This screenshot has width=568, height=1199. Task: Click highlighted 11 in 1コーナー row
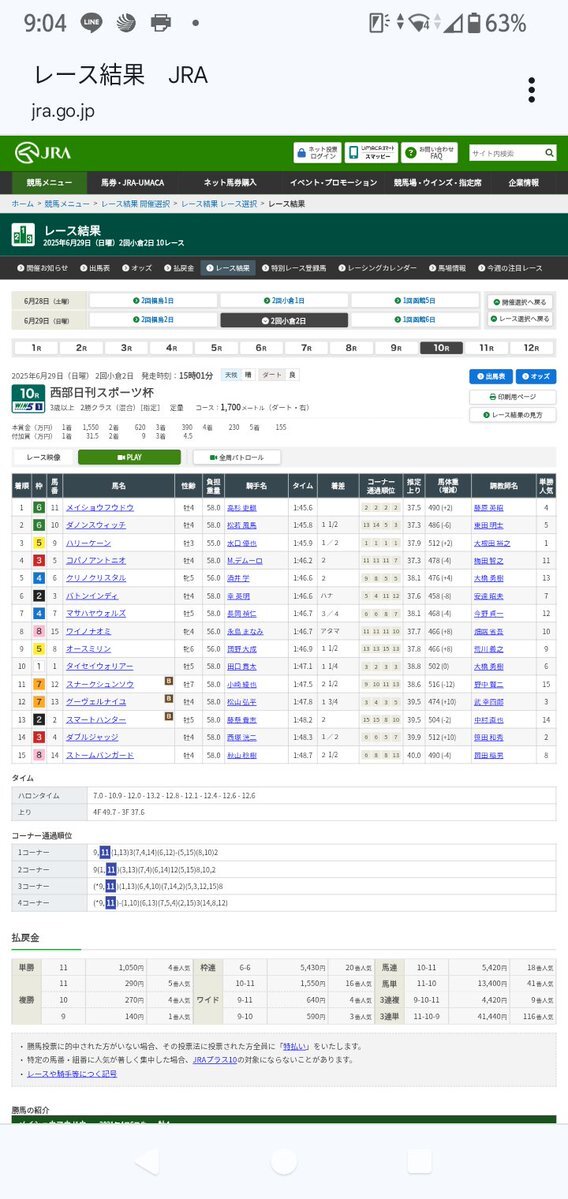tap(105, 852)
